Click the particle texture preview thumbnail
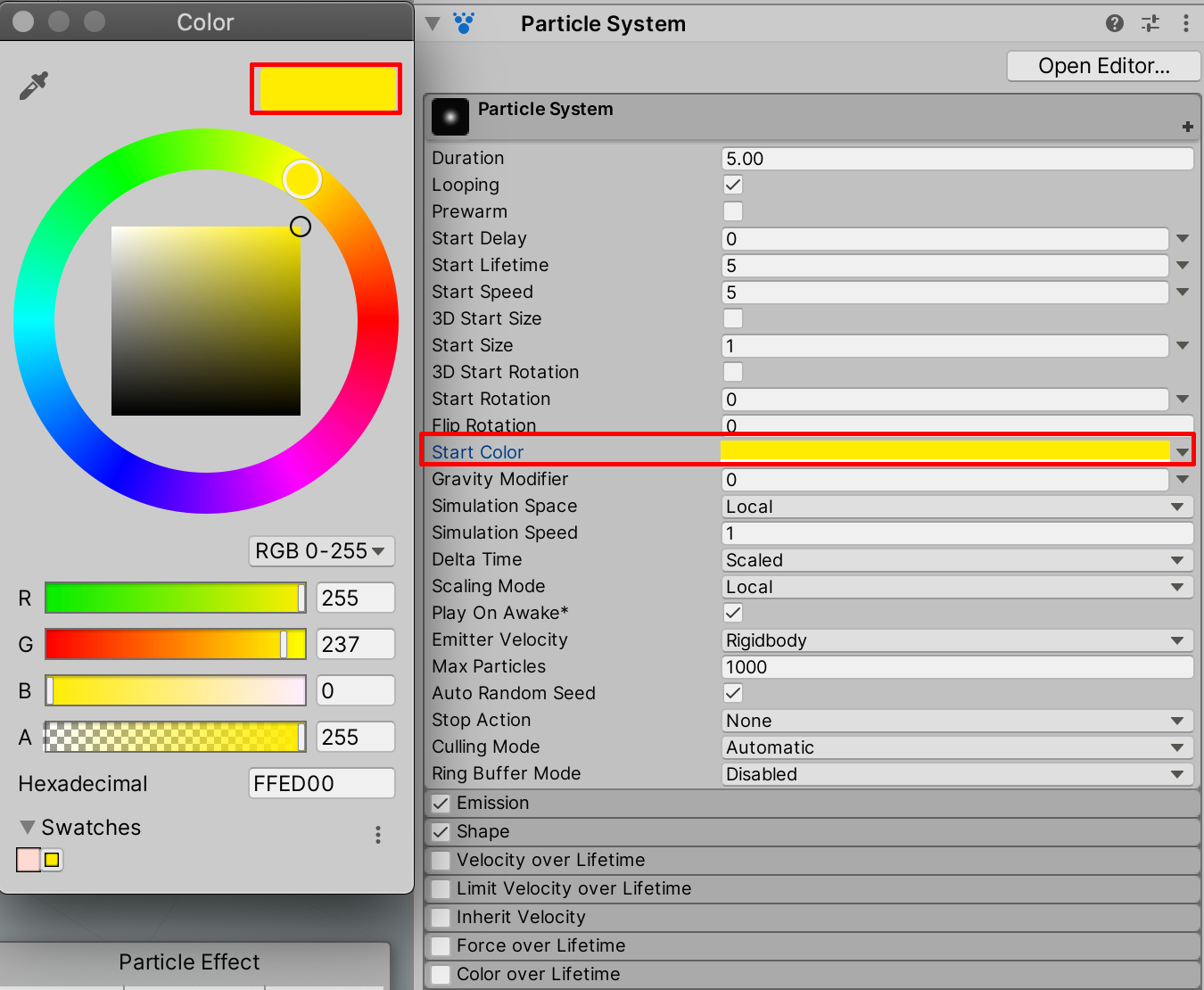The width and height of the screenshot is (1204, 990). pyautogui.click(x=450, y=117)
